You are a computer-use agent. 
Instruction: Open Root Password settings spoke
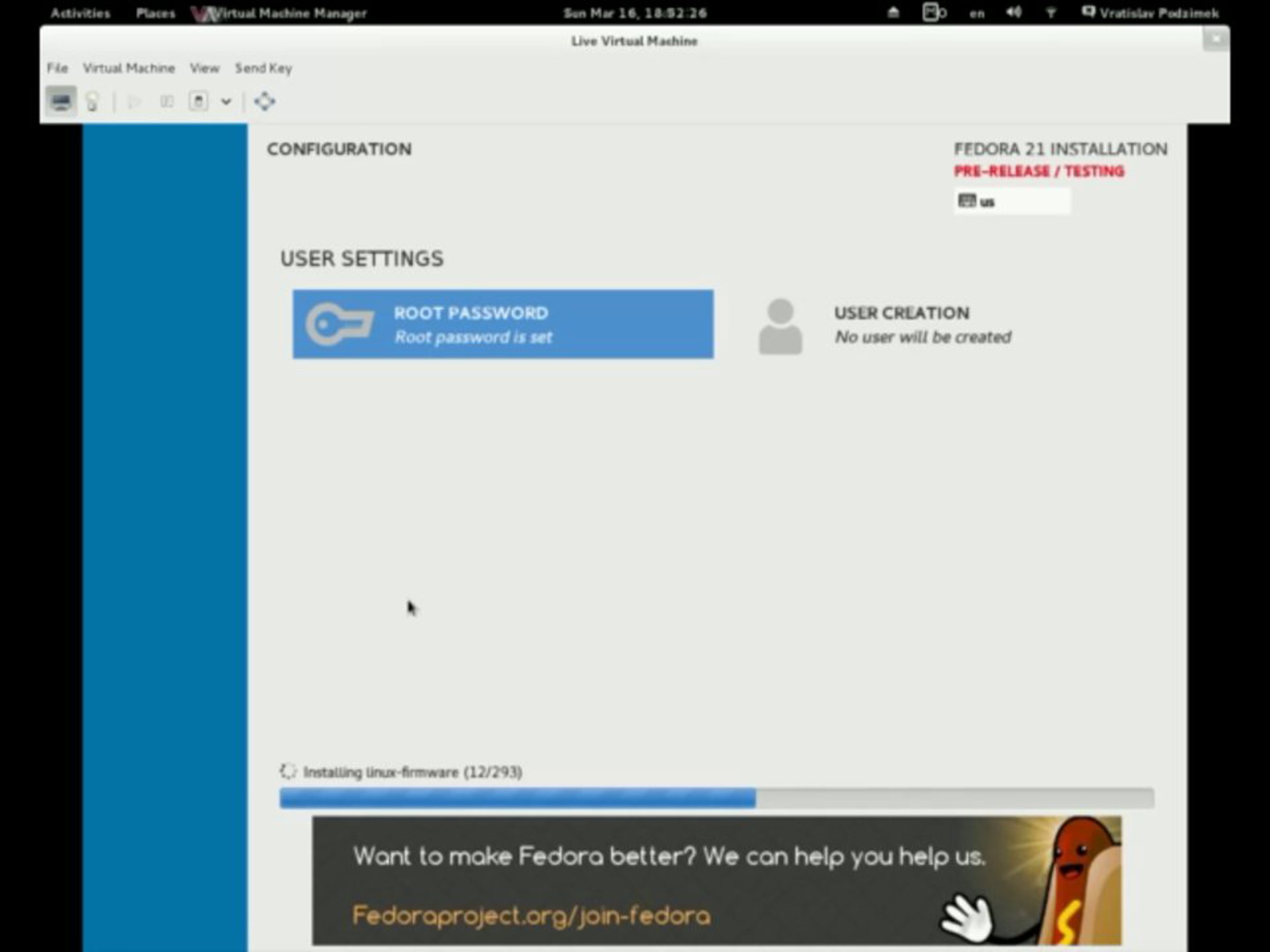coord(503,324)
